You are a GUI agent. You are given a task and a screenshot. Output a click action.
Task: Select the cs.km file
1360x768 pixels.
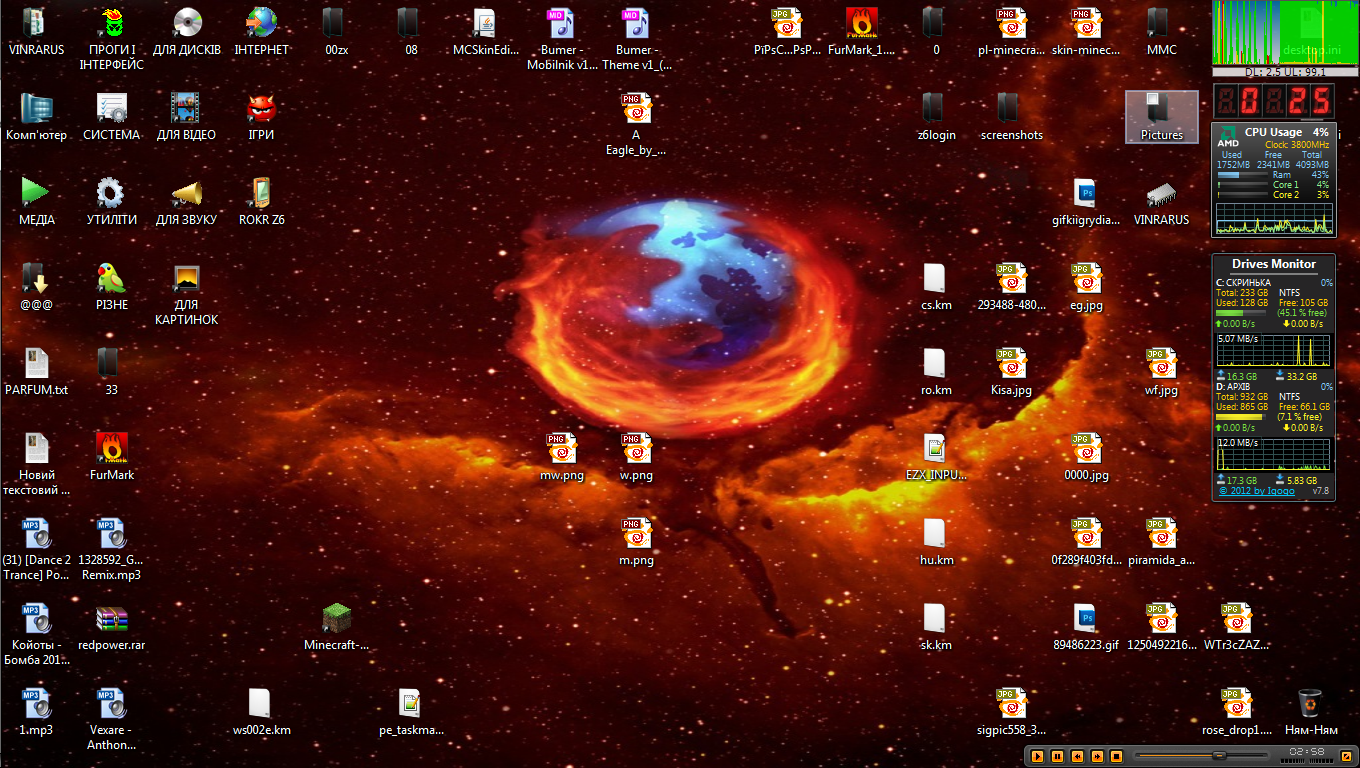click(936, 287)
